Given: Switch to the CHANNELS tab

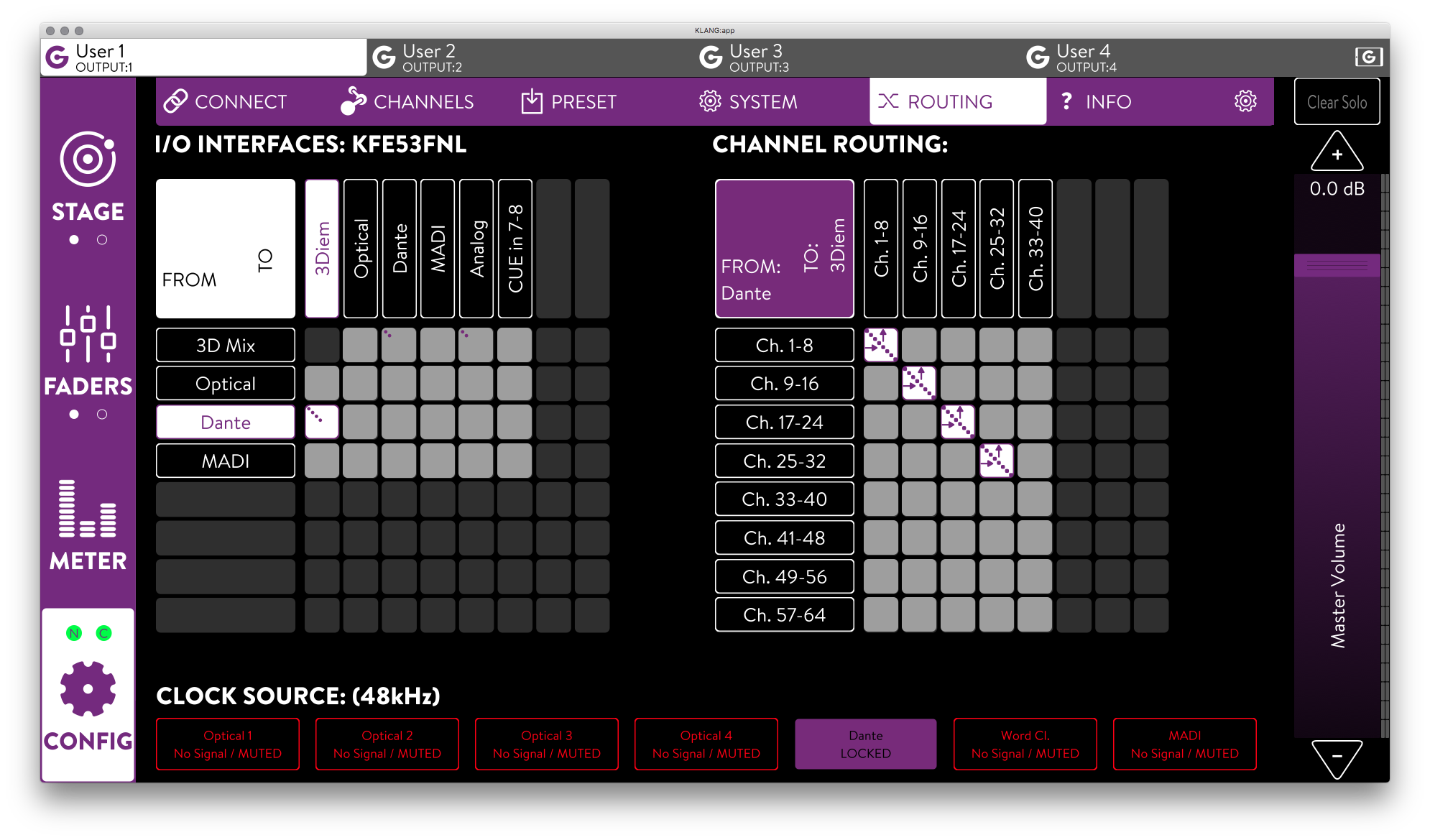Looking at the screenshot, I should pyautogui.click(x=407, y=101).
